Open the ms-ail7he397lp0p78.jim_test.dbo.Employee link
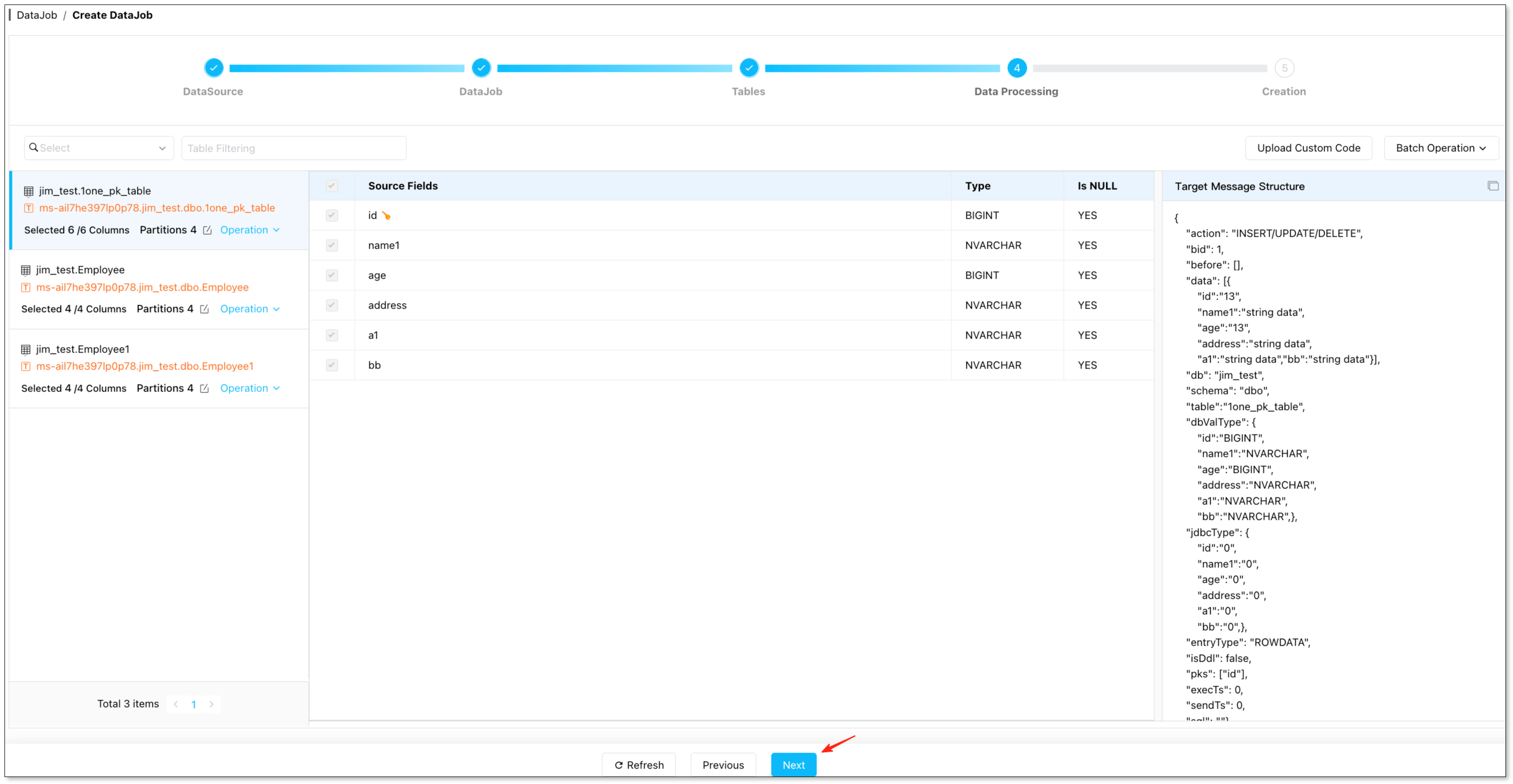 click(143, 288)
